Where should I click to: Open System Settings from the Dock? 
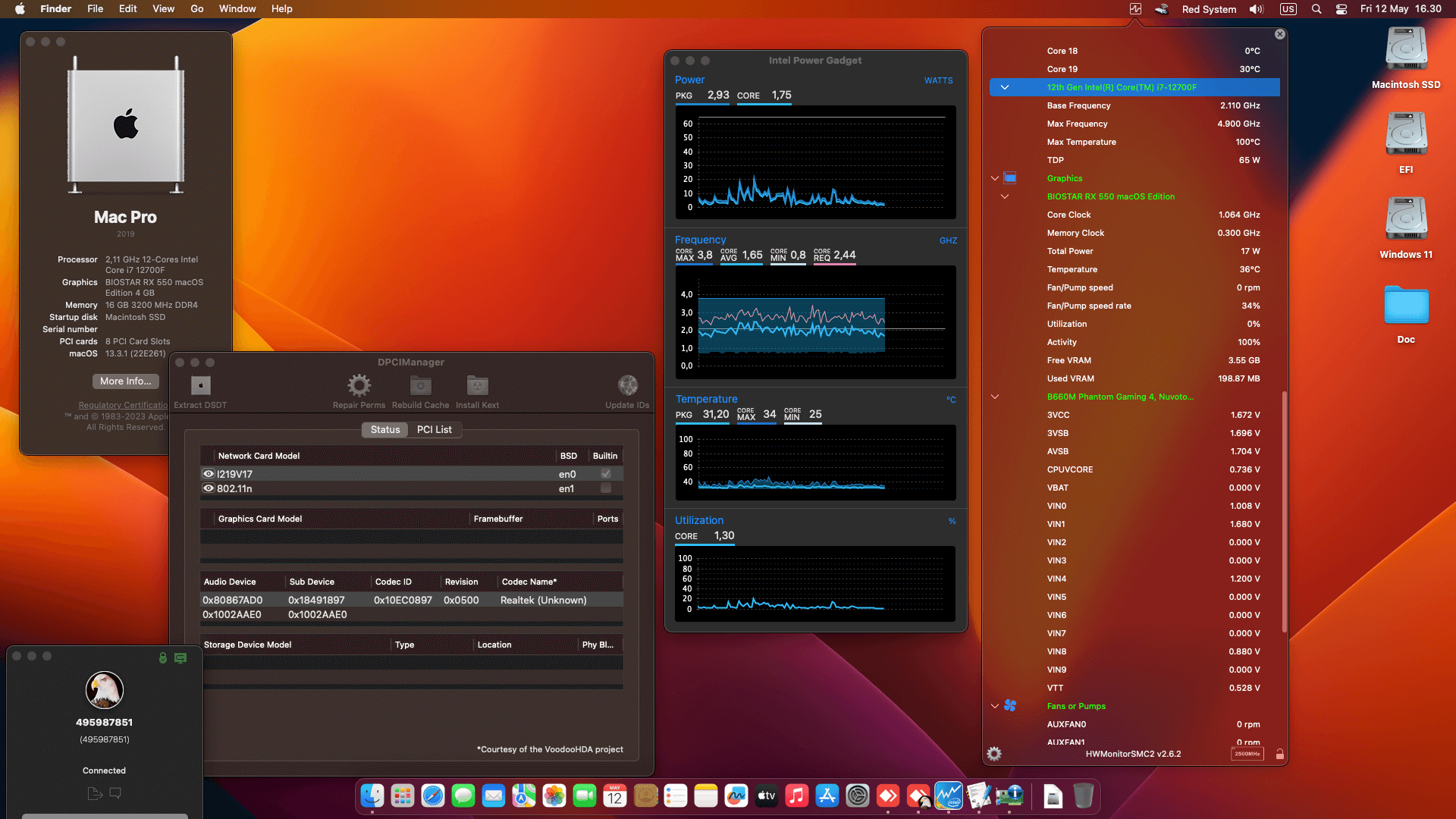[x=858, y=795]
